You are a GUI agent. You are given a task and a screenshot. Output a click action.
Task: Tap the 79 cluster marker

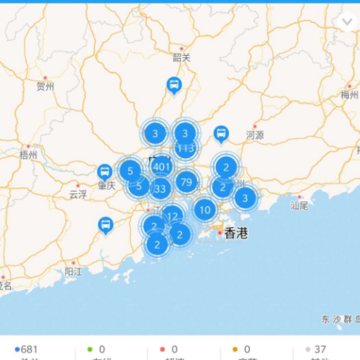(x=186, y=182)
